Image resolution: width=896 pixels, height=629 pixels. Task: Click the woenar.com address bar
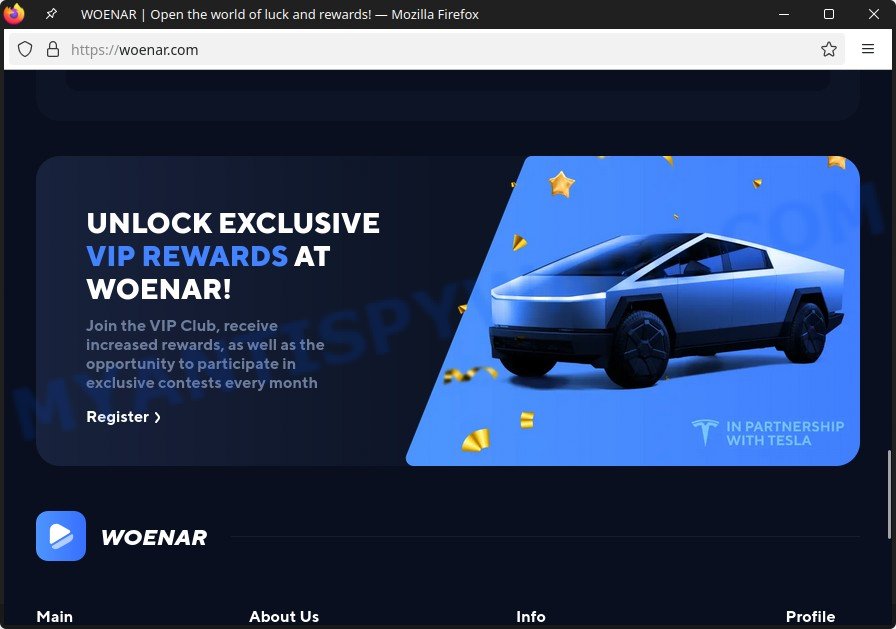point(434,50)
